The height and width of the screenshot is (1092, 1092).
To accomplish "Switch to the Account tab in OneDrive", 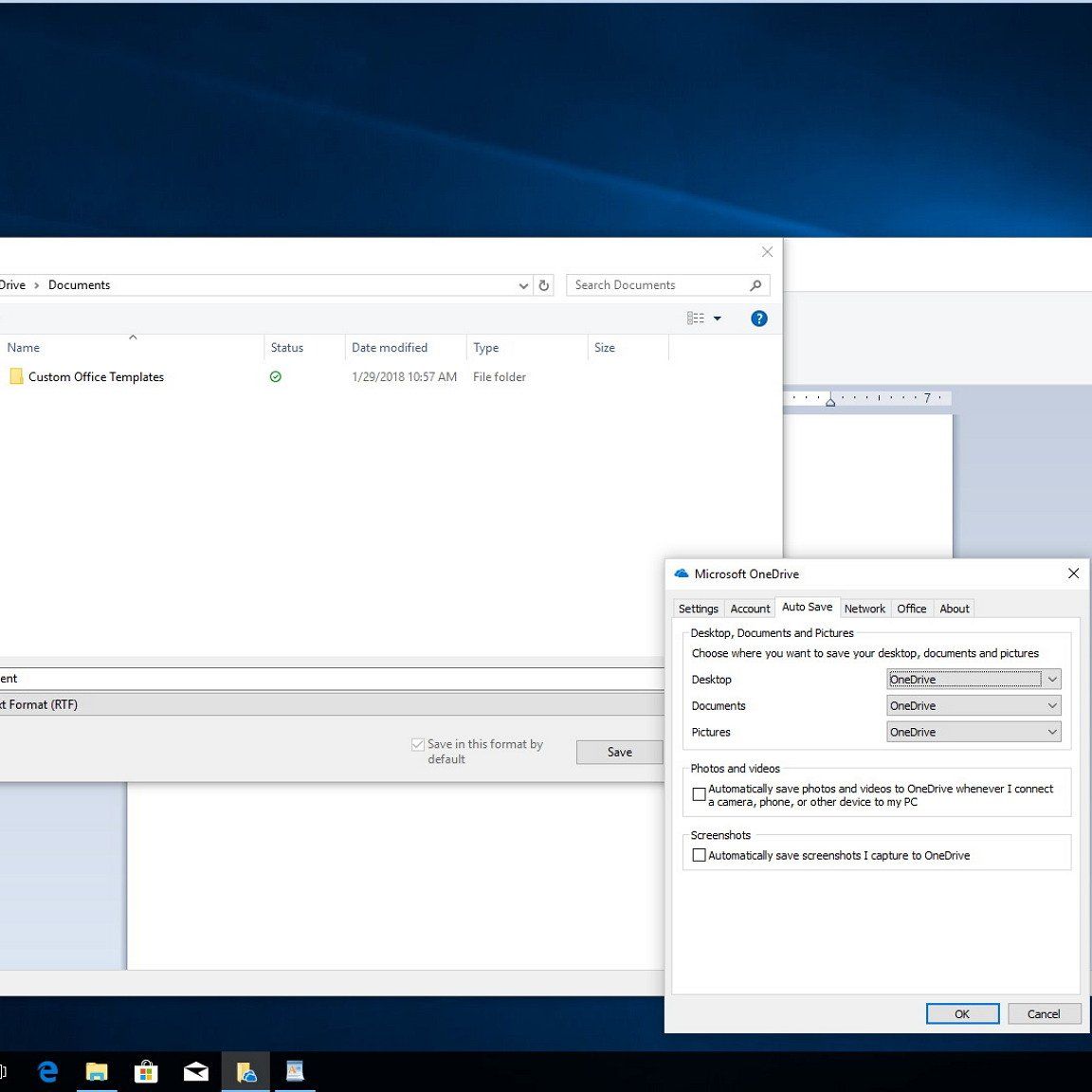I will coord(750,609).
